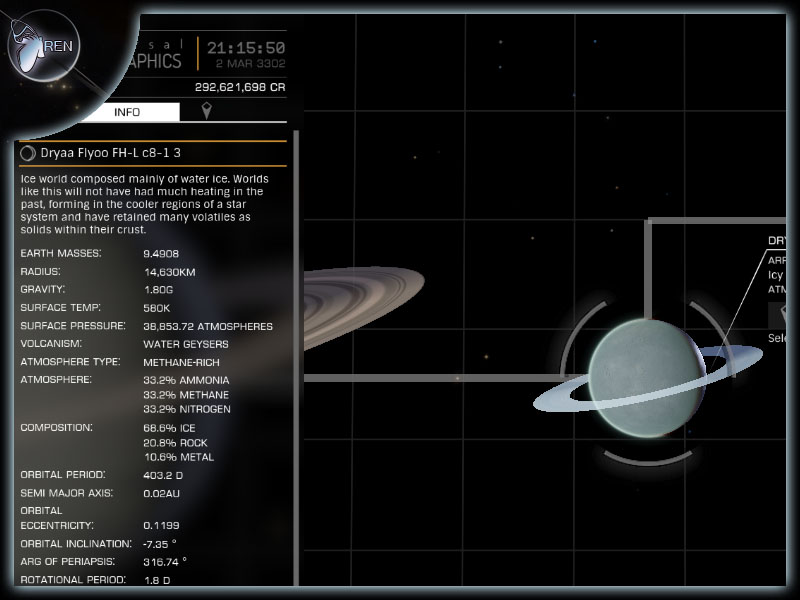Viewport: 800px width, 600px height.
Task: Click the planet icon beside Dryaa Flyoo title
Action: 28,153
